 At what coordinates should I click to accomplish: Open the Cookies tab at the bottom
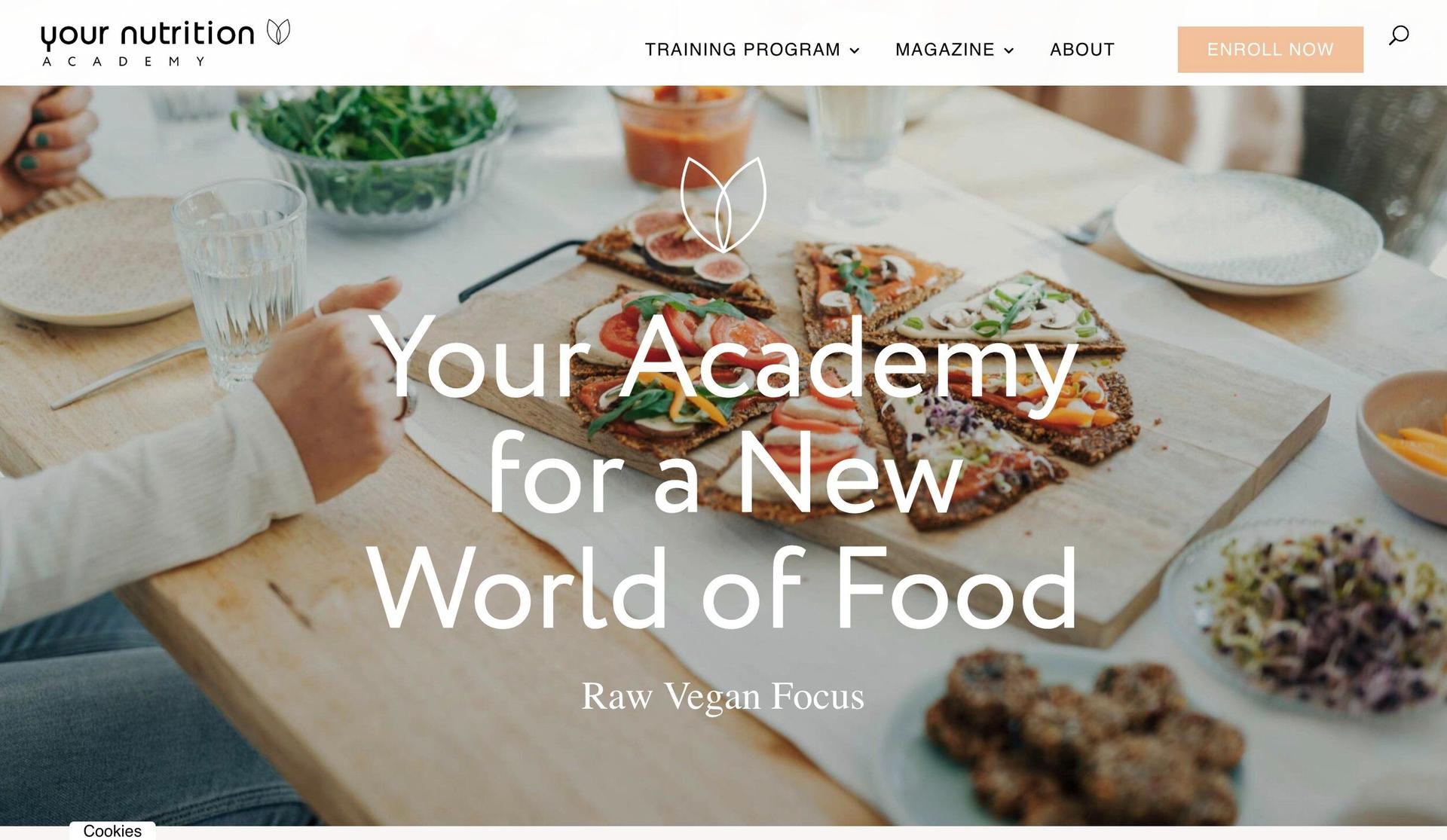click(112, 830)
